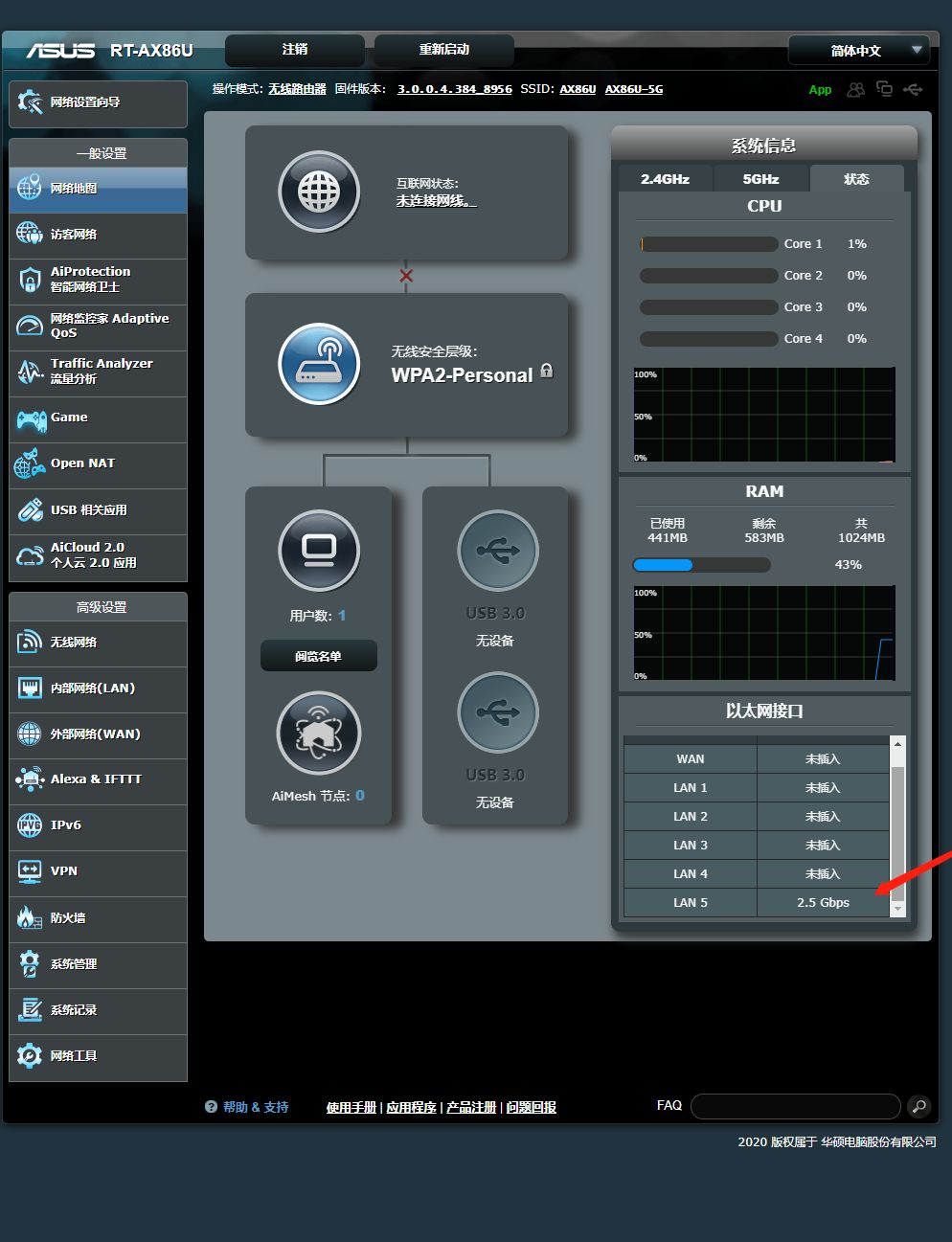Click the FAQ search input field

(796, 1107)
